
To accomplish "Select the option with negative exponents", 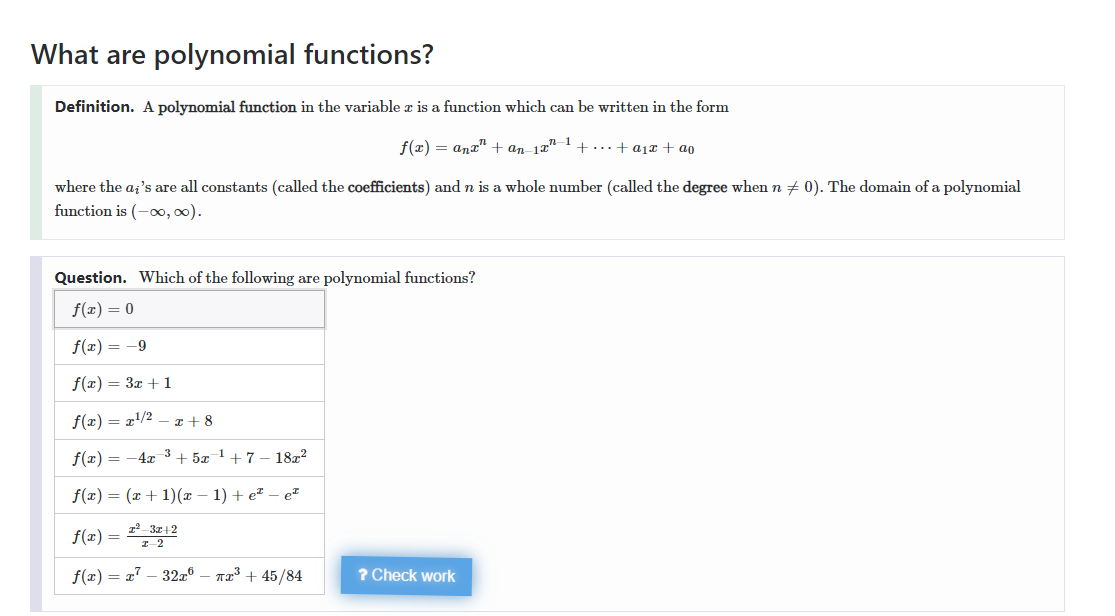I will click(189, 458).
